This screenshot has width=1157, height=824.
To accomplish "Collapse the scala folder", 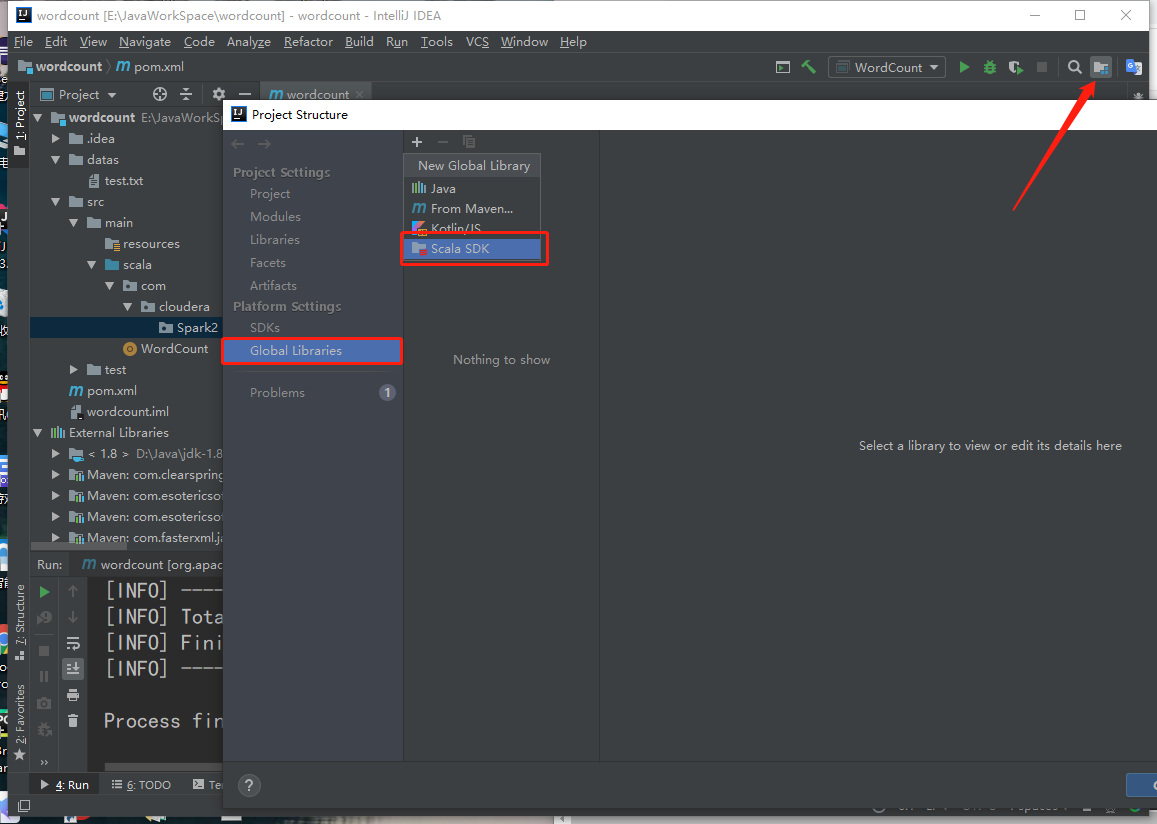I will (91, 265).
